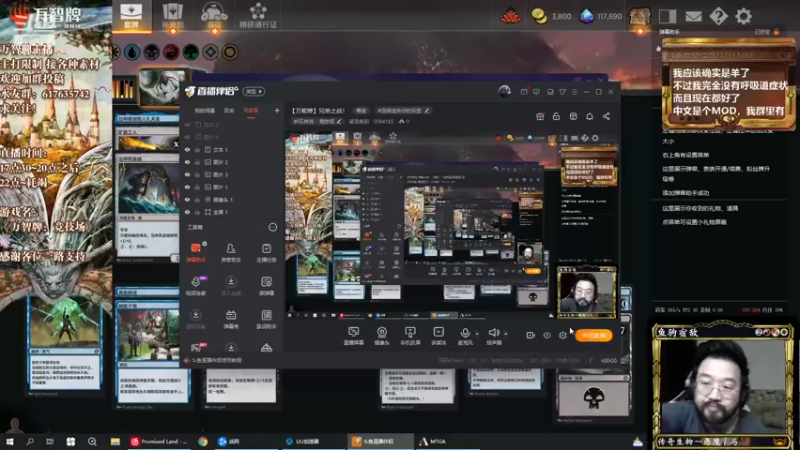The width and height of the screenshot is (800, 450).
Task: Click the type dropdown beside companion logo
Action: (x=254, y=91)
